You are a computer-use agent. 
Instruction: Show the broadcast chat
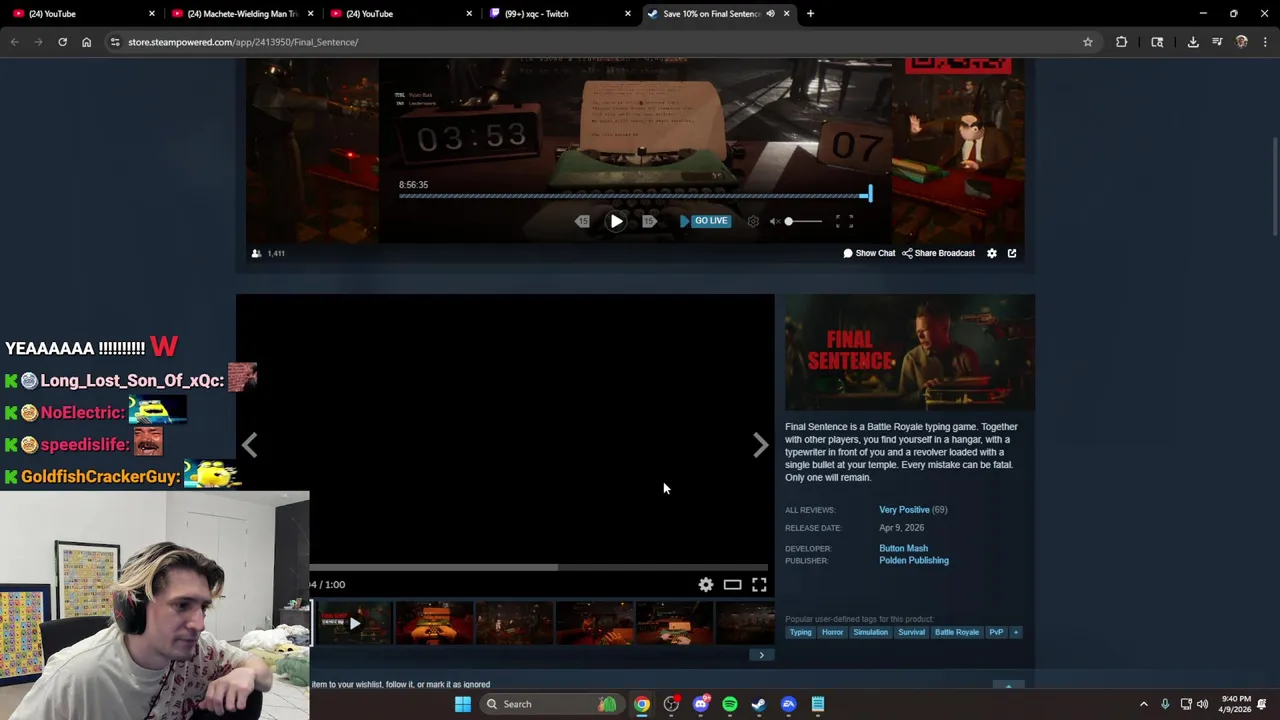[x=869, y=253]
